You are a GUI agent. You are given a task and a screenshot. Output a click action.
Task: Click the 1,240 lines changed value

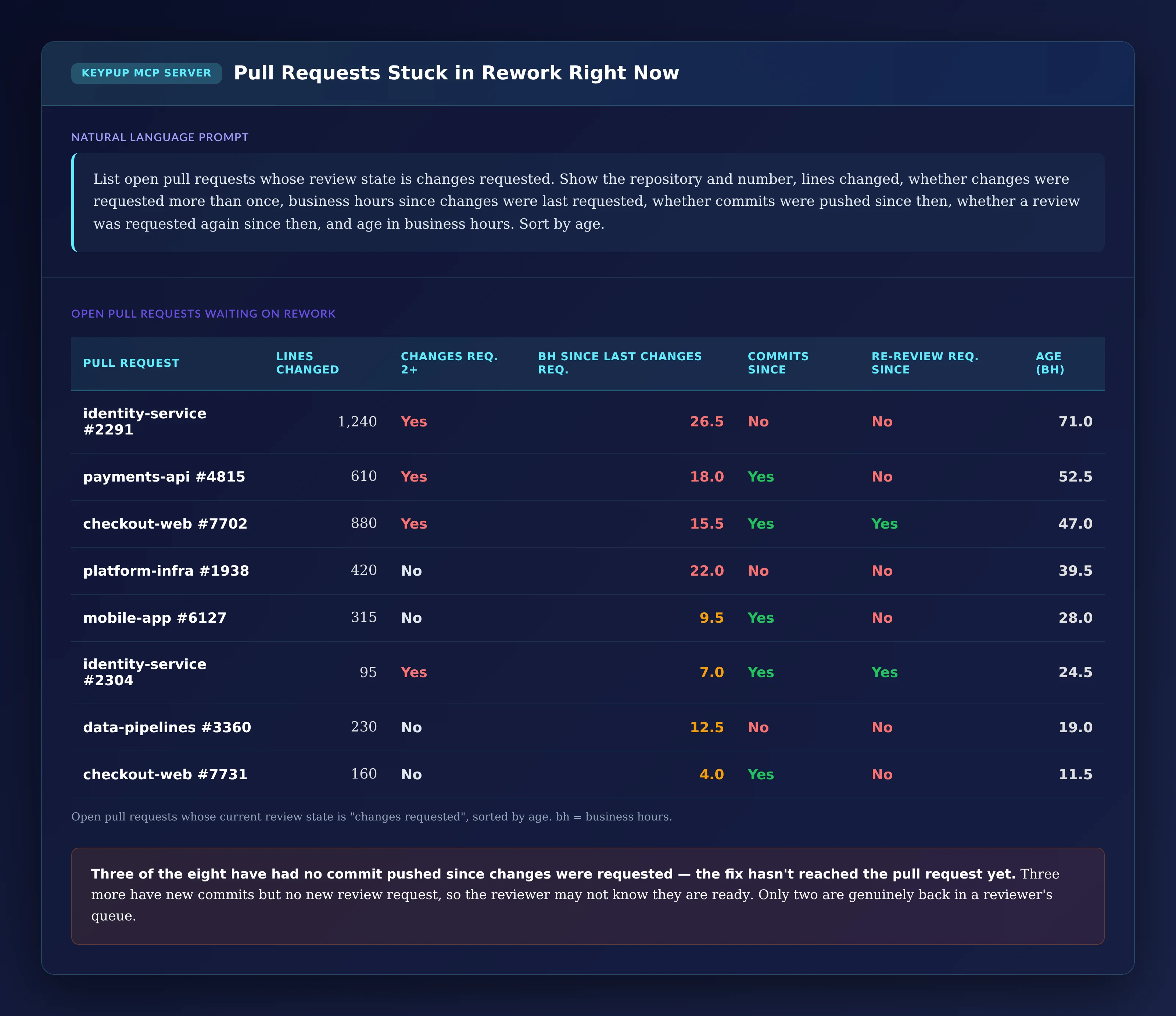[357, 422]
